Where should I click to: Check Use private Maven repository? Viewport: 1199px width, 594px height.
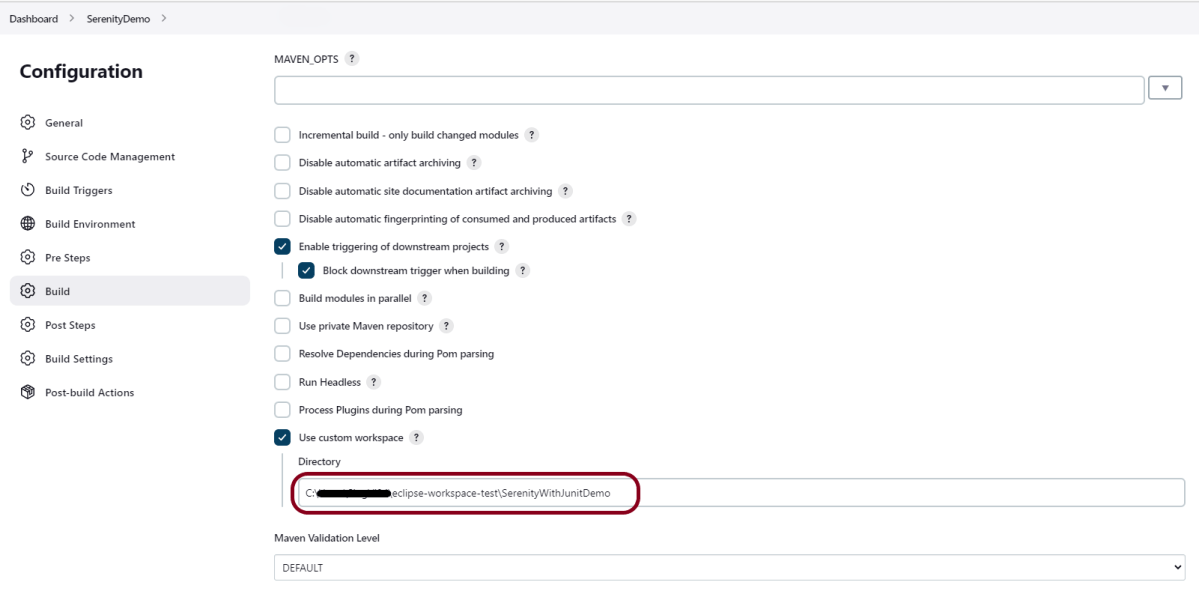click(282, 326)
